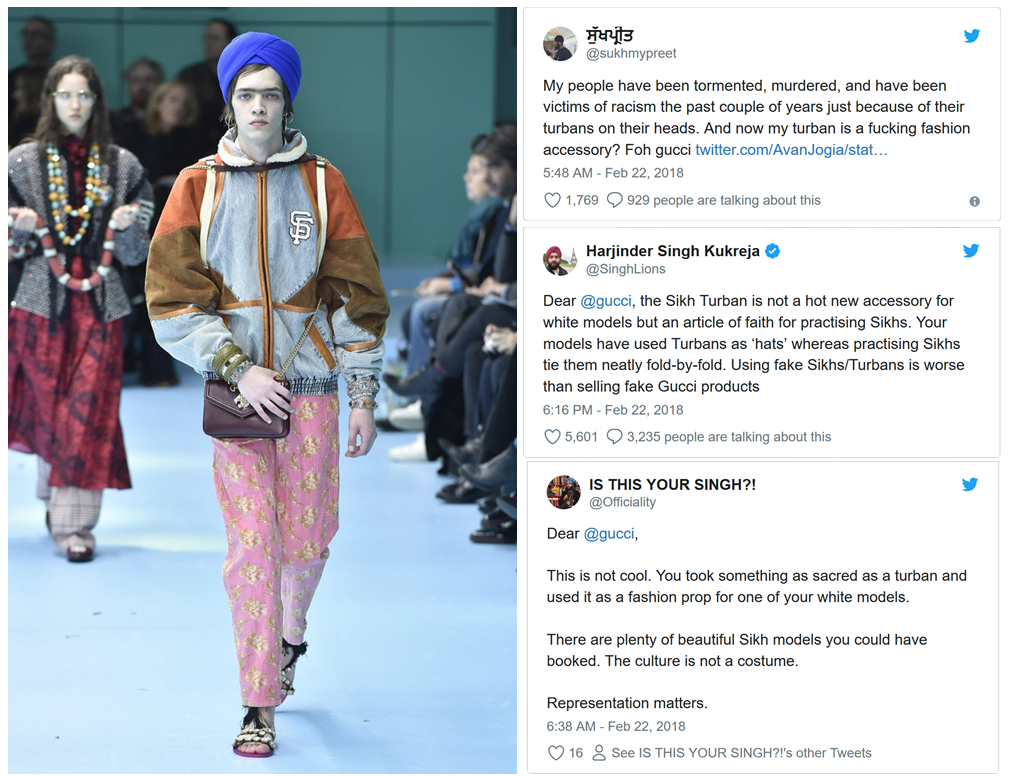
Task: Click the Twitter bird icon on the @Officiality tweet
Action: coord(969,484)
